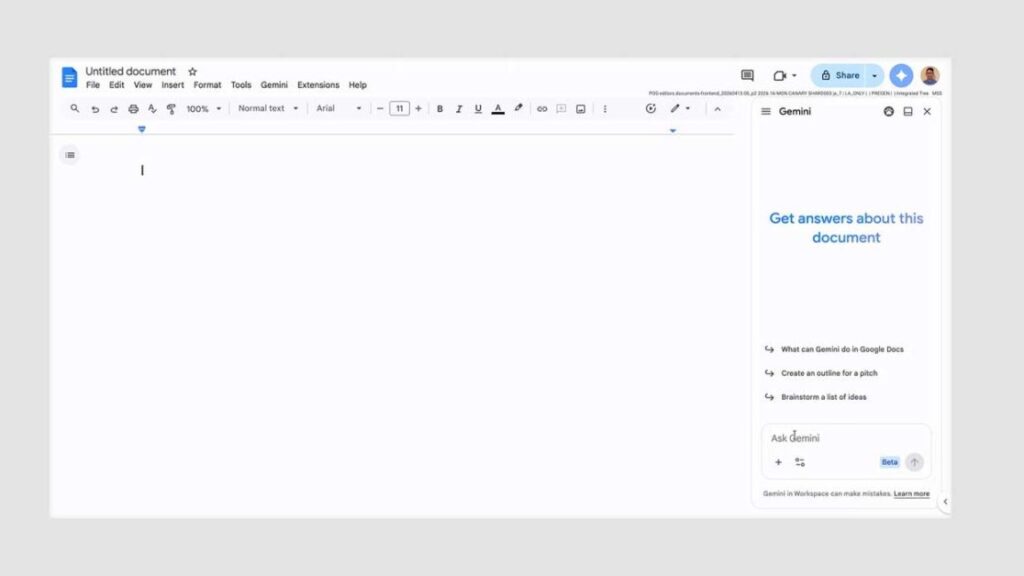Open the Extensions menu
This screenshot has width=1024, height=576.
click(x=318, y=85)
